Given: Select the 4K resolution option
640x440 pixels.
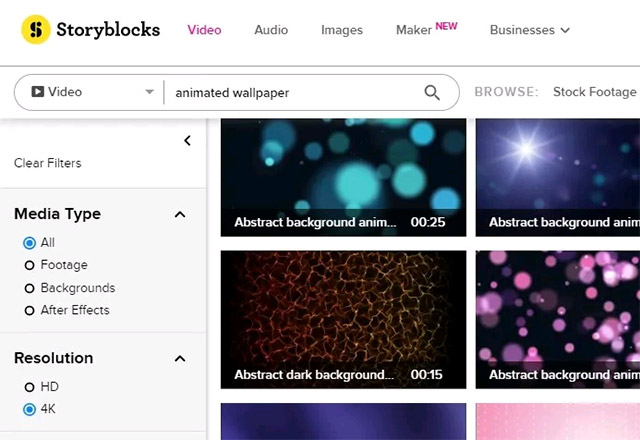Looking at the screenshot, I should tap(30, 409).
